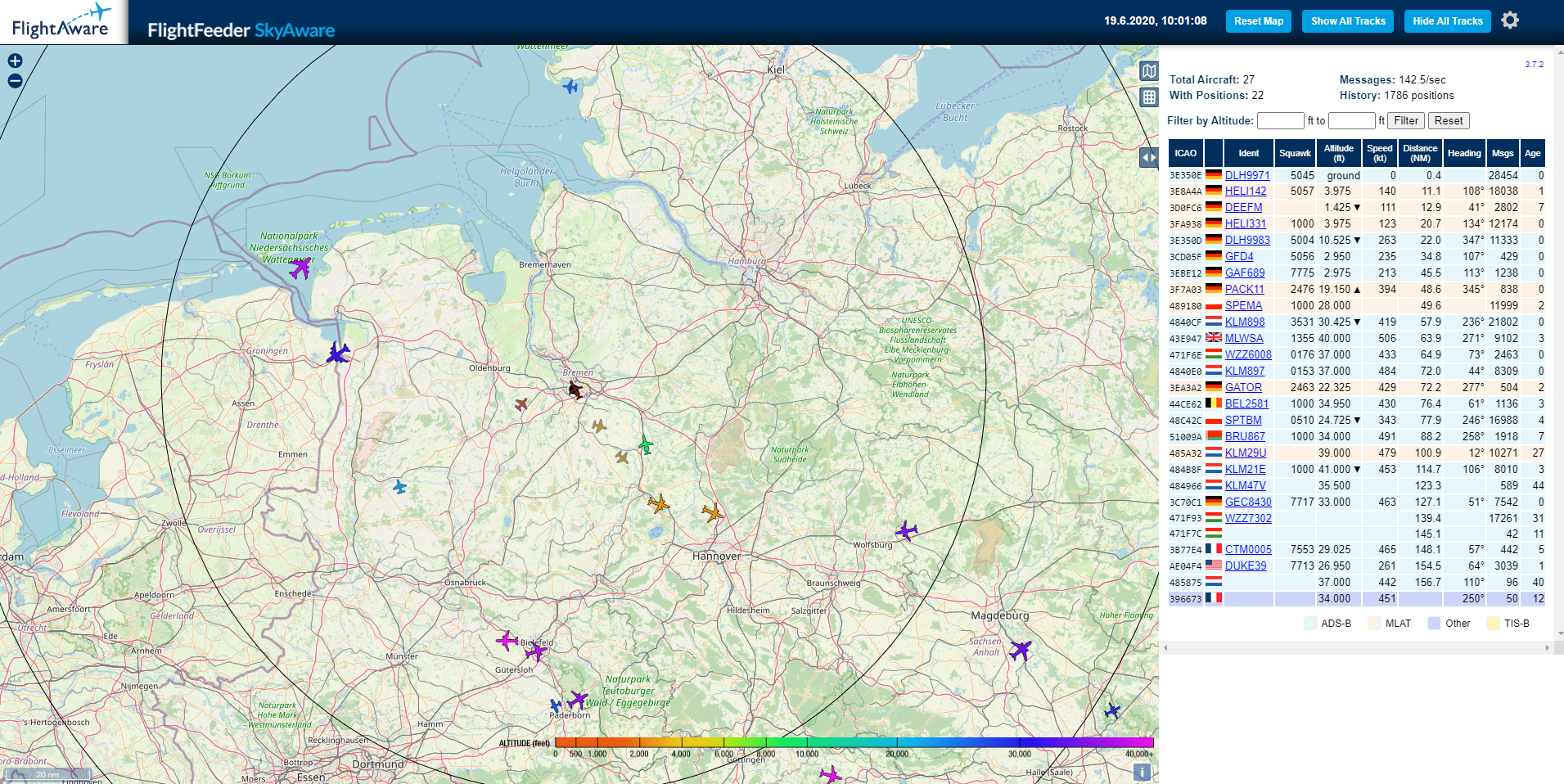Sort the table by ICAO column
Viewport: 1564px width, 784px height.
pos(1185,153)
